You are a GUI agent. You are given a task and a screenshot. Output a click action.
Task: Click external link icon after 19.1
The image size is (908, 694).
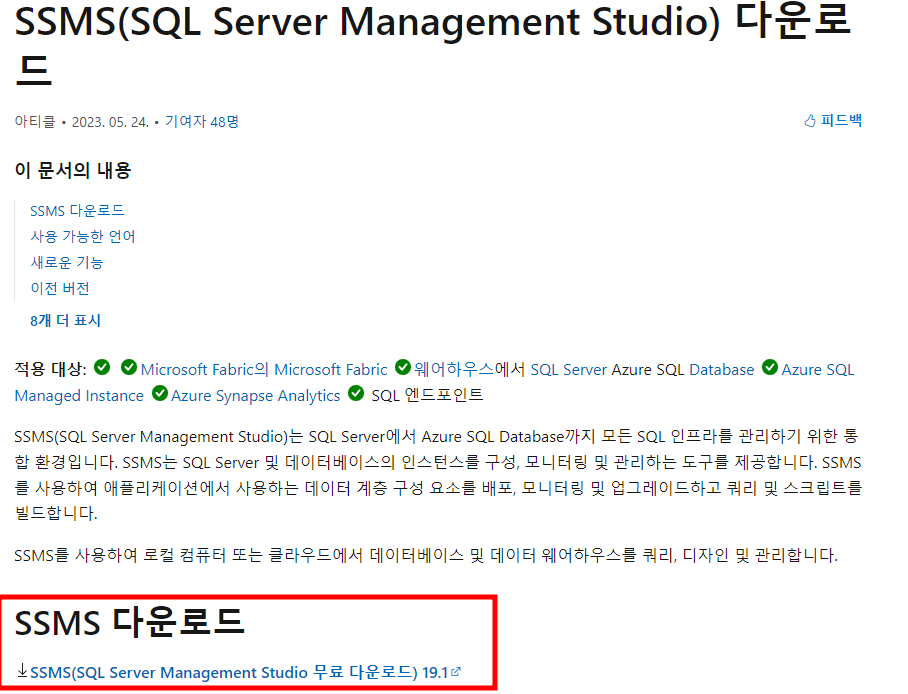[x=456, y=671]
